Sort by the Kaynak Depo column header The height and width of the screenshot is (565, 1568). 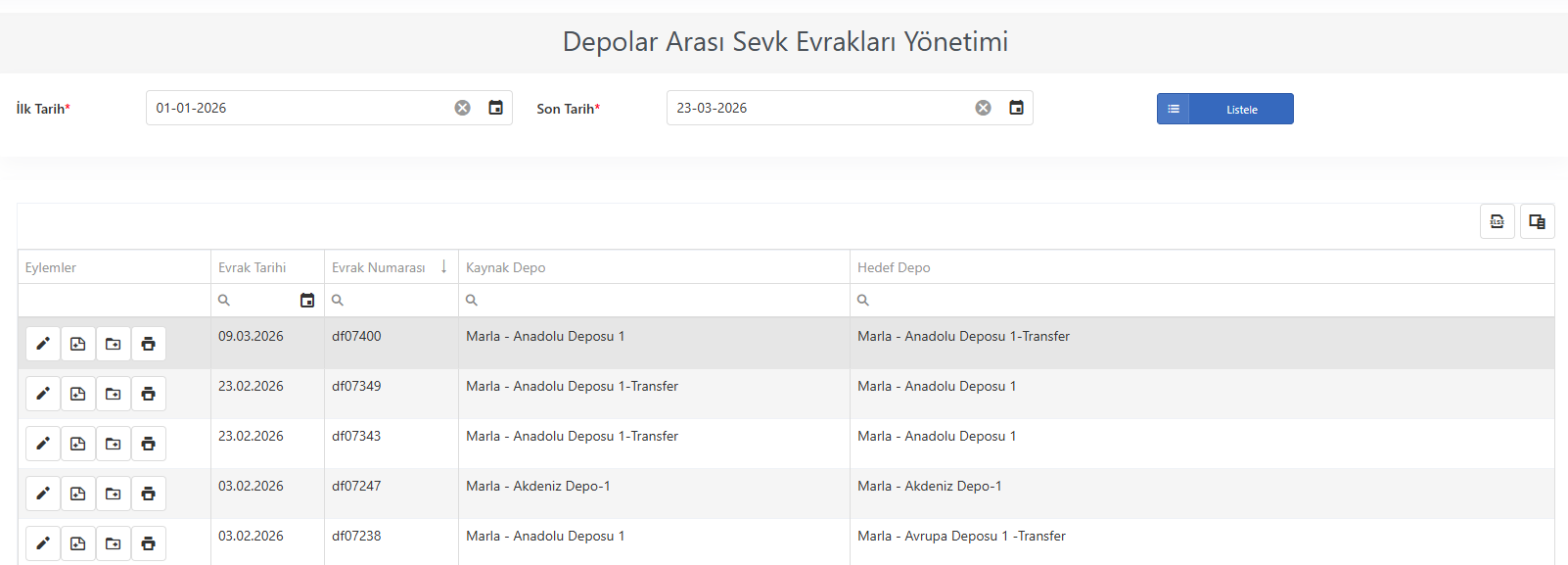(654, 267)
